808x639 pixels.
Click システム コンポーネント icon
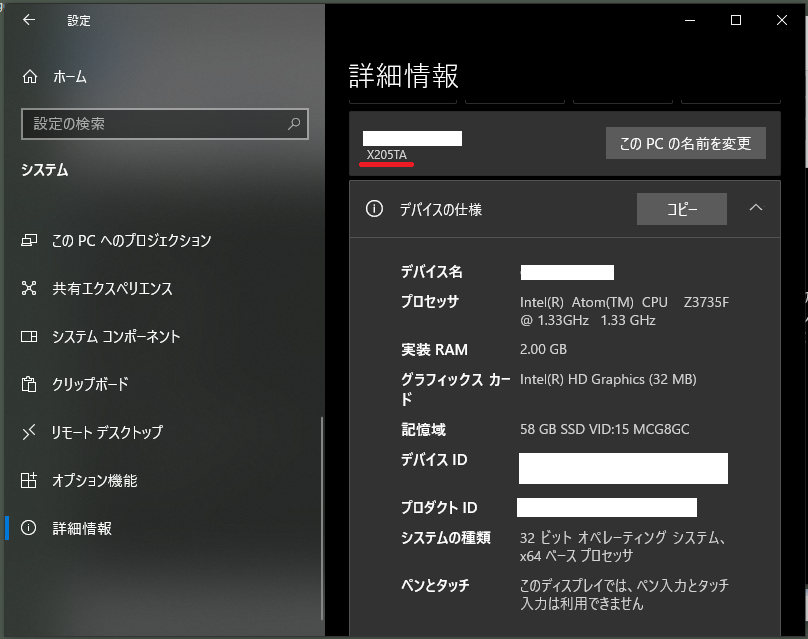(x=29, y=337)
